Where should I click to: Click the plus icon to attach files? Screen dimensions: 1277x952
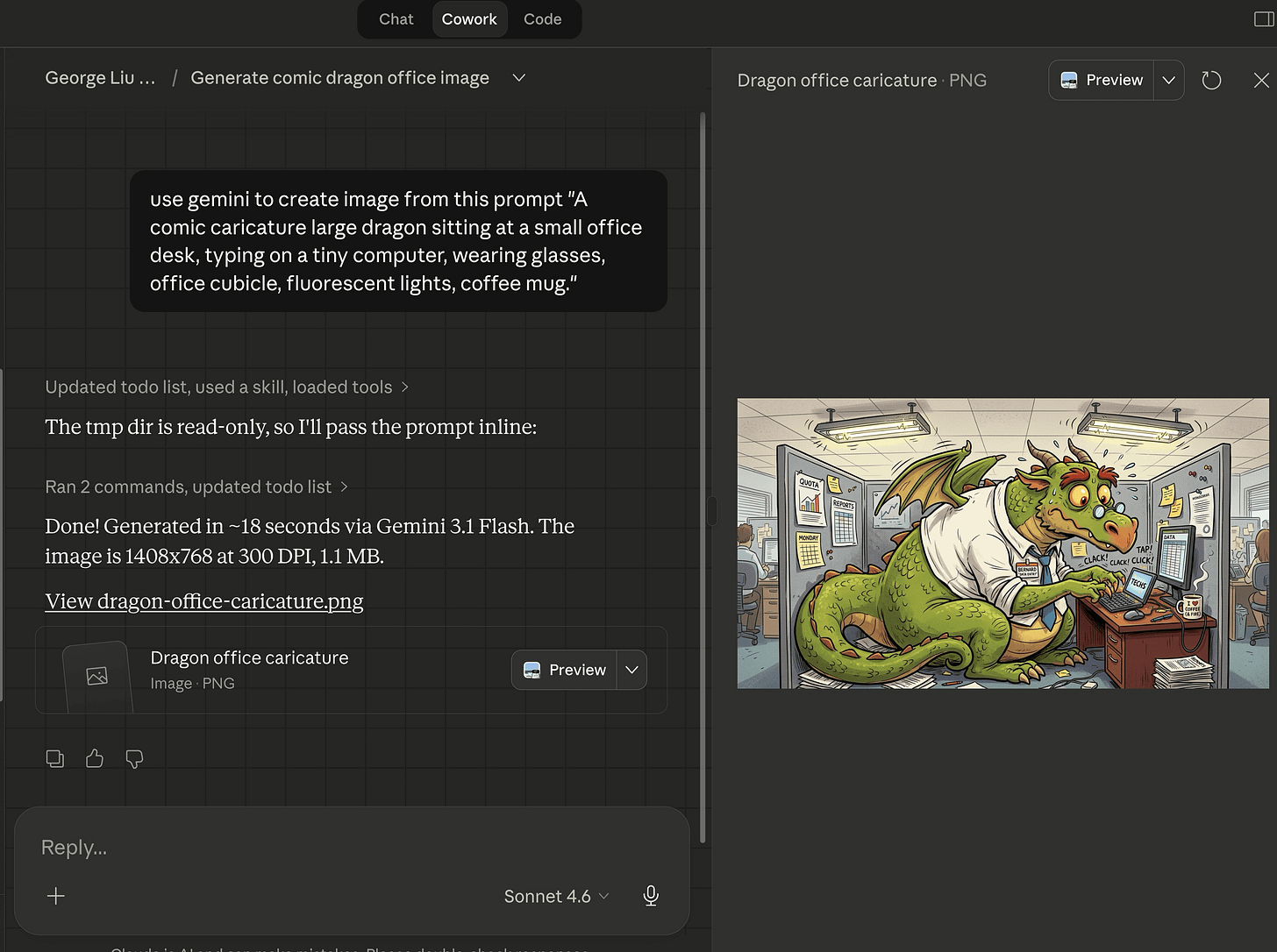[55, 895]
